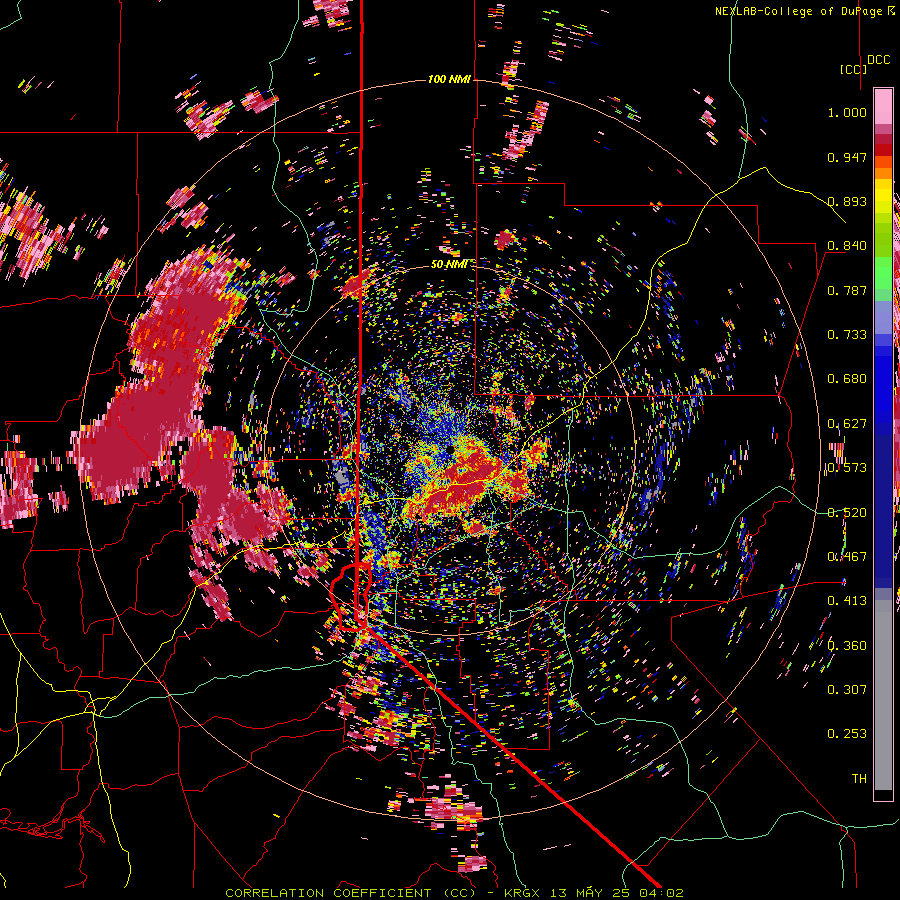Screen dimensions: 900x900
Task: Click the 0.947 scale value
Action: coord(847,157)
